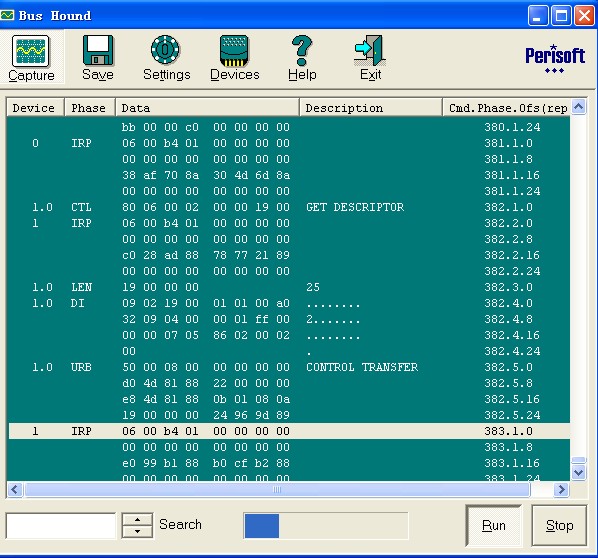The height and width of the screenshot is (558, 598).
Task: Select the GET DESCRIPTOR row description
Action: click(355, 207)
